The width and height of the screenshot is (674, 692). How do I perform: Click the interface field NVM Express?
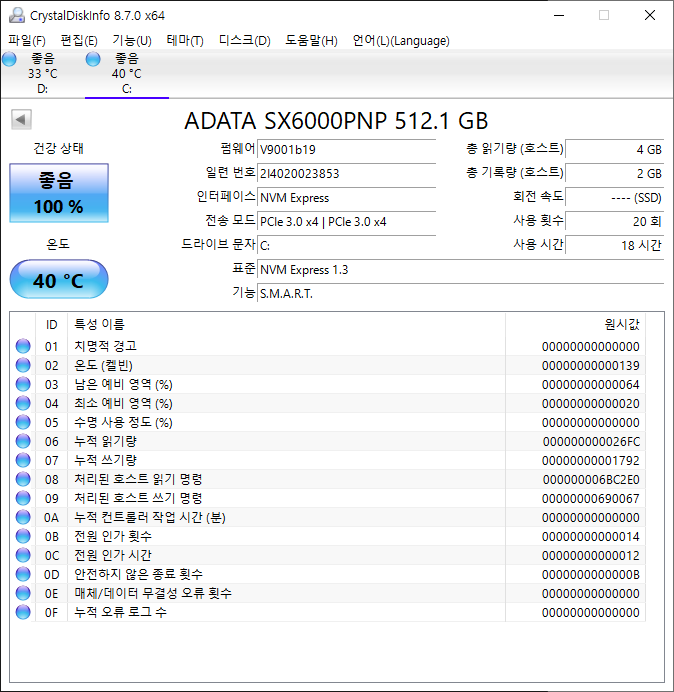pyautogui.click(x=346, y=197)
